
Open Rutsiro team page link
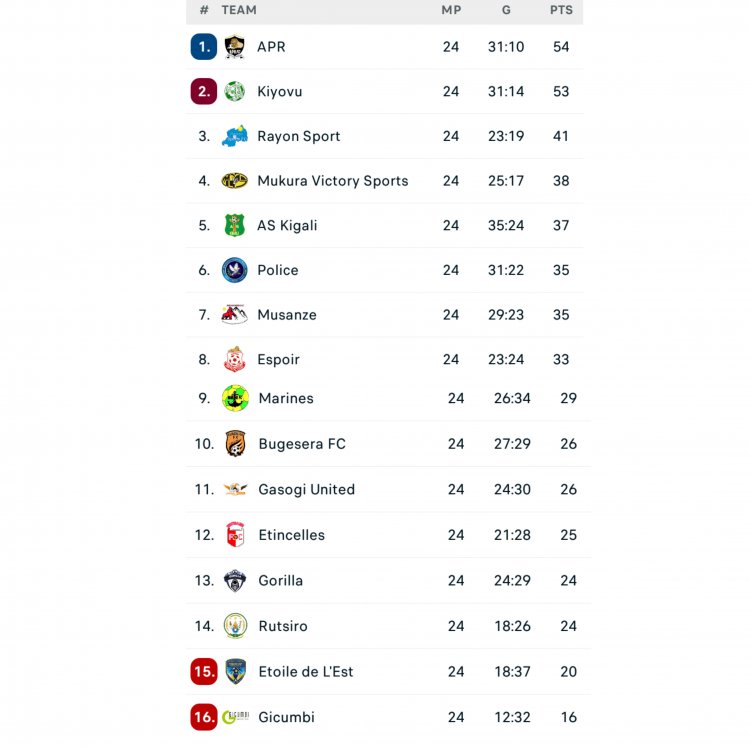click(283, 626)
